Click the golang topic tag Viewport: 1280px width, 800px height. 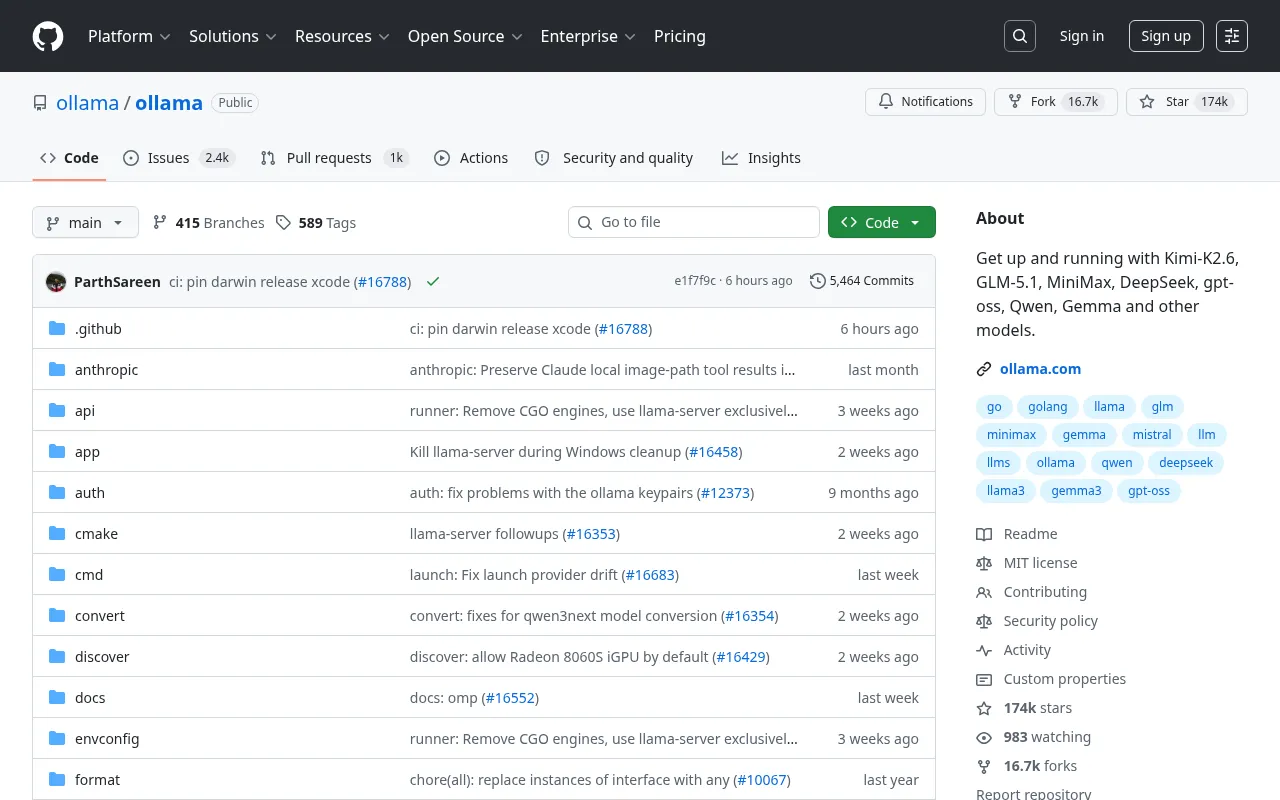[x=1048, y=407]
